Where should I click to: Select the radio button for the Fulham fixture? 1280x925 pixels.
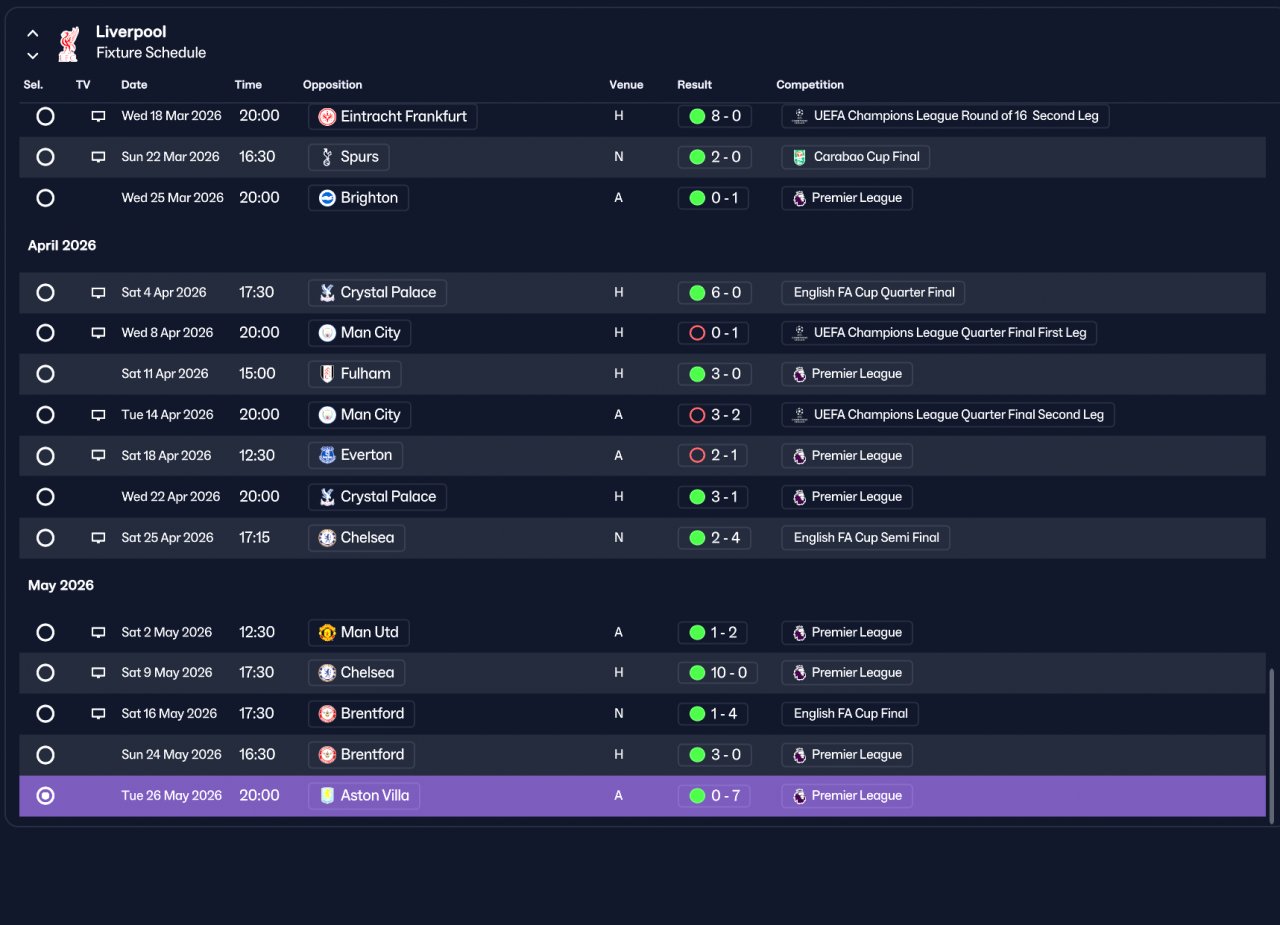click(x=45, y=374)
